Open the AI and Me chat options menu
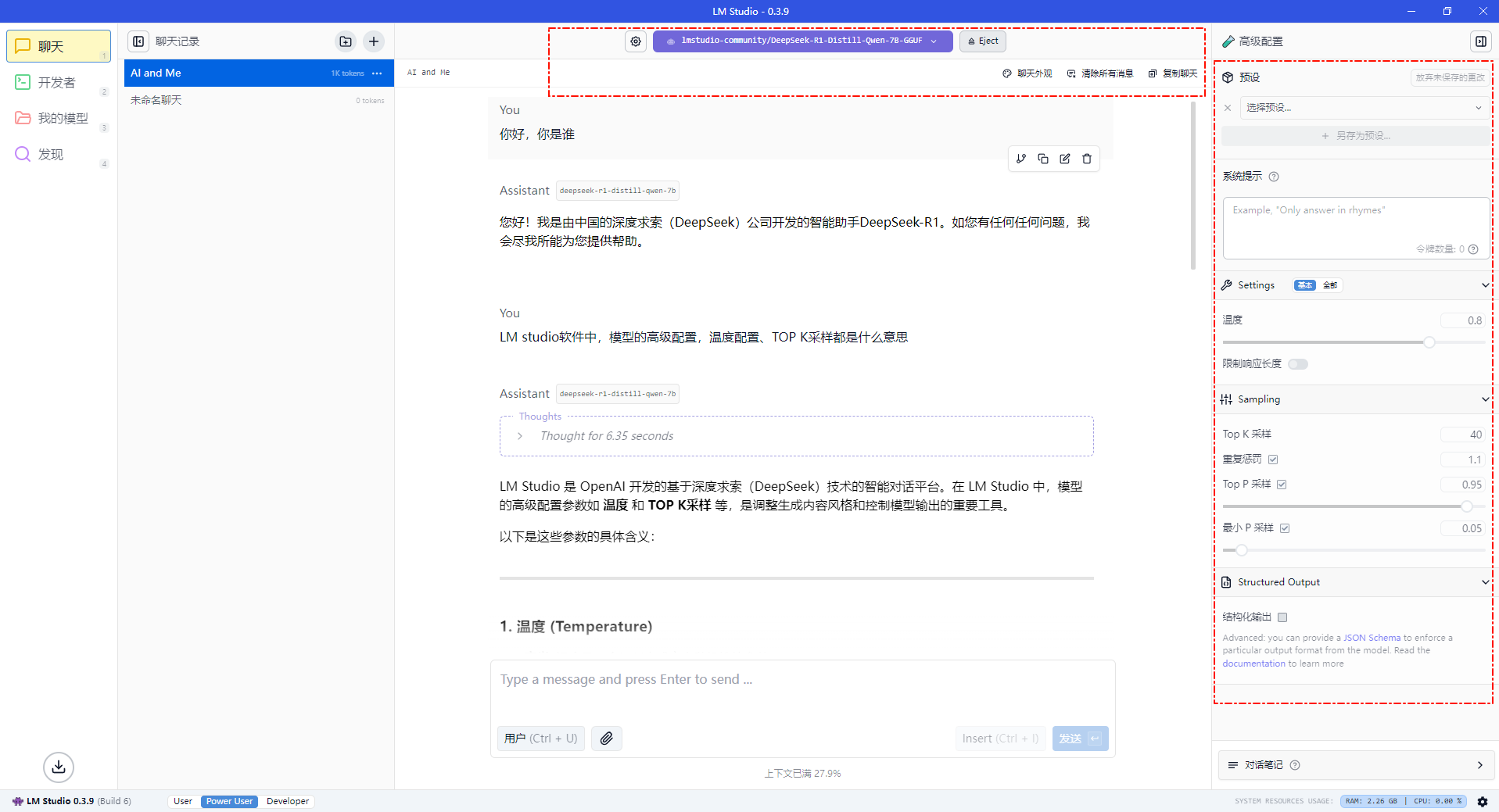This screenshot has height=812, width=1499. [377, 73]
